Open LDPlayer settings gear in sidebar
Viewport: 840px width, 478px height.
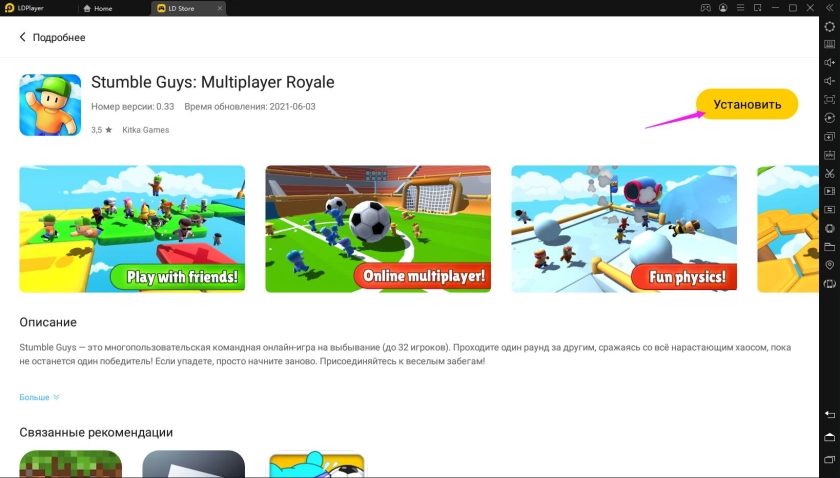[829, 26]
